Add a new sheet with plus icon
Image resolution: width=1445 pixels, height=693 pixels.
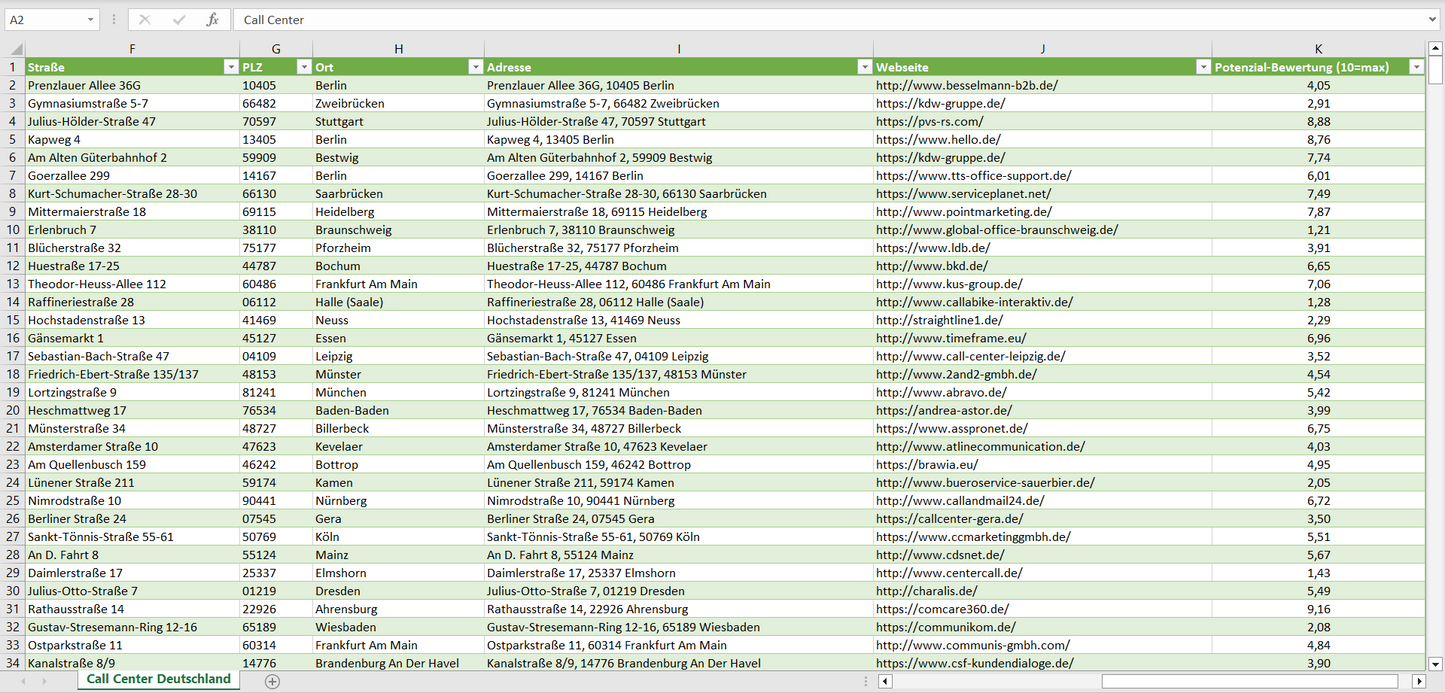(272, 681)
